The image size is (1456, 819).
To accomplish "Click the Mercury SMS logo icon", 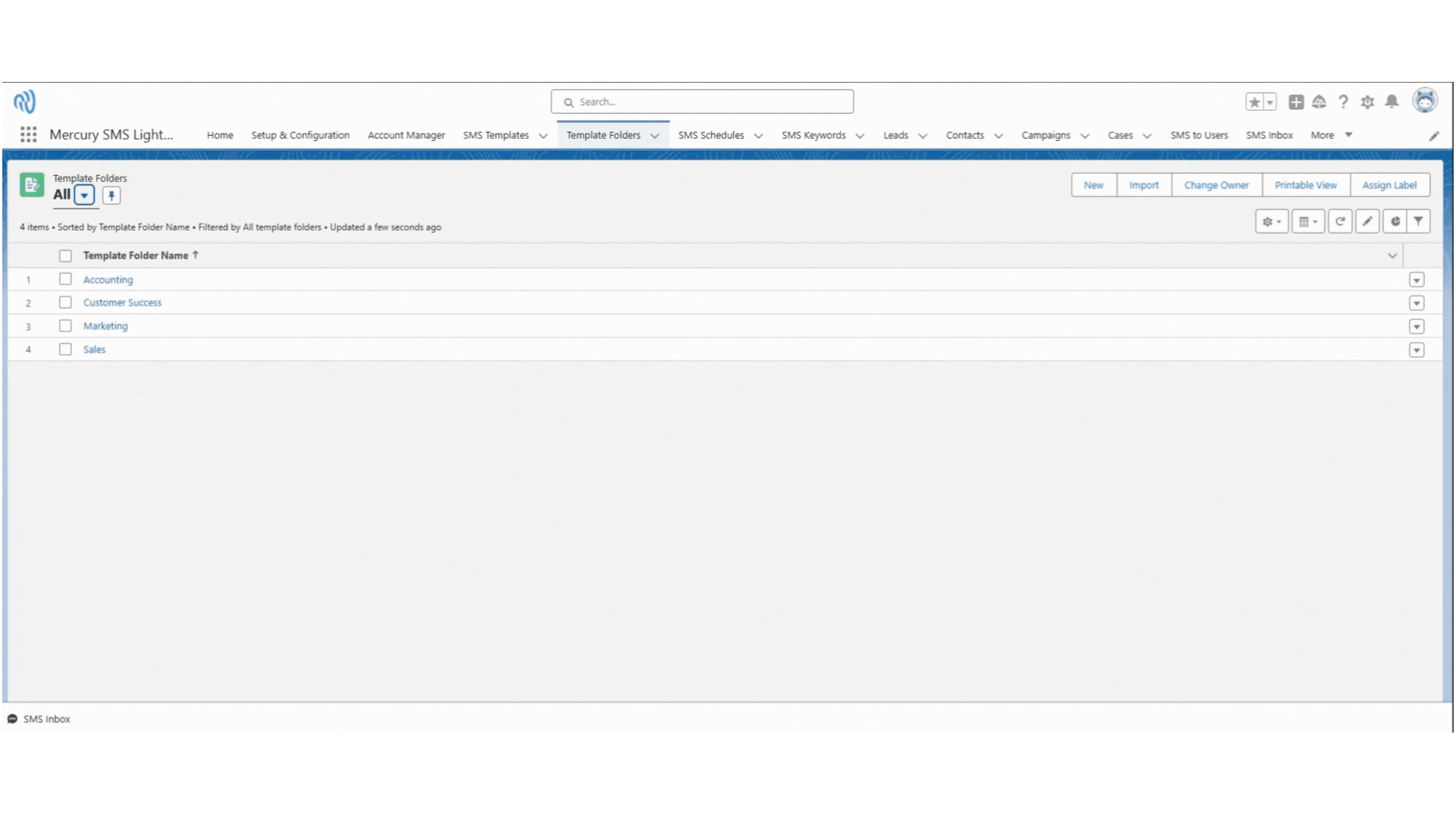I will click(x=24, y=101).
